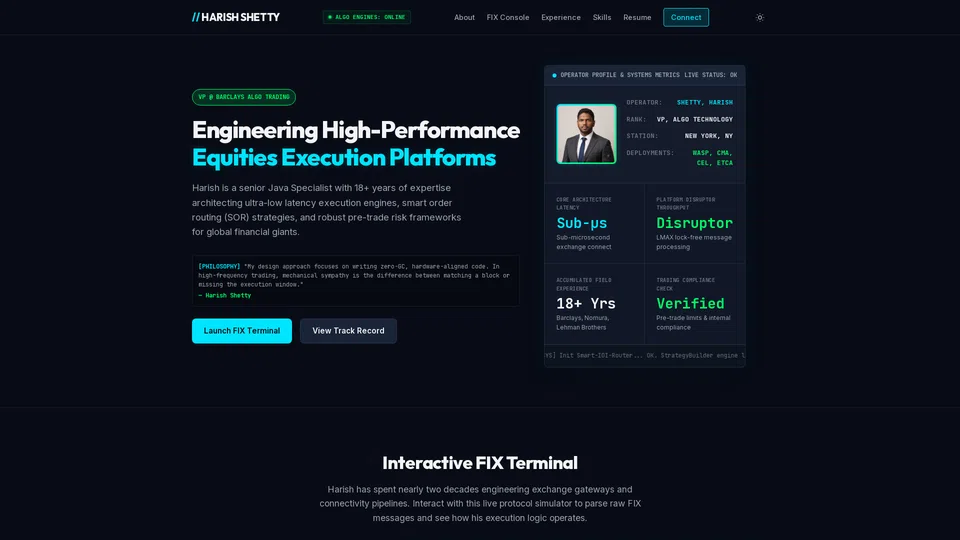Click Harish's profile photo thumbnail
This screenshot has height=540, width=960.
pos(586,133)
